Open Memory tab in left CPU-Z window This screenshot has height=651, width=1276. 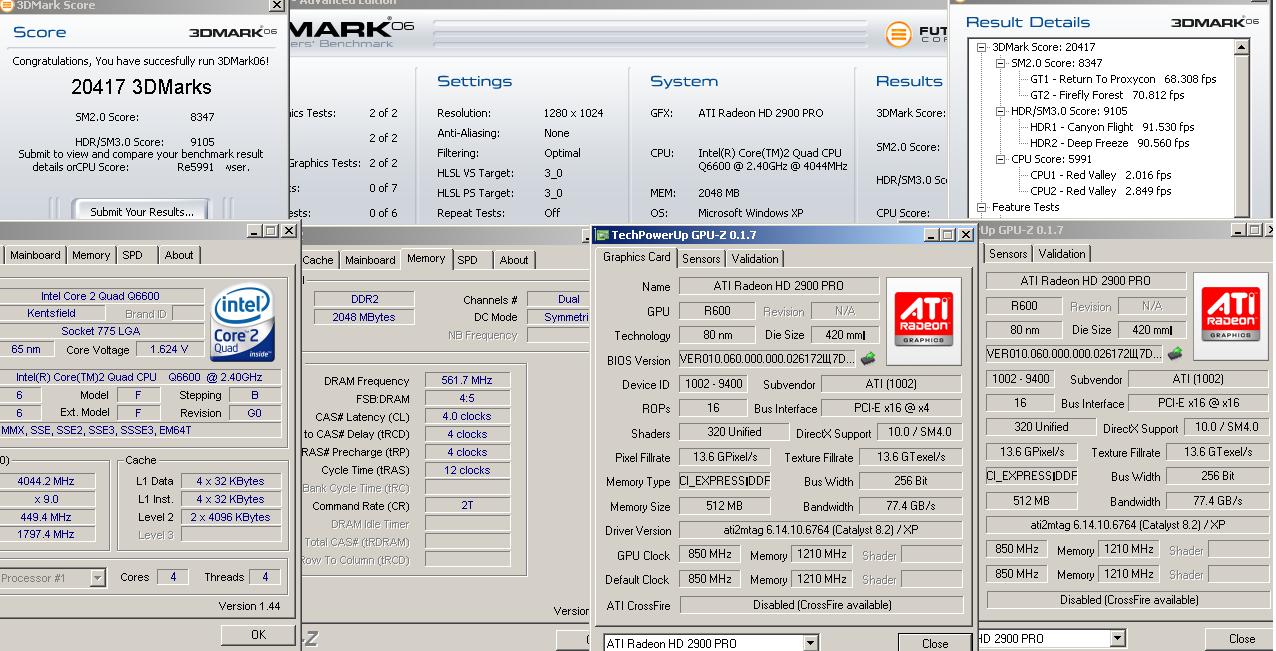(91, 255)
